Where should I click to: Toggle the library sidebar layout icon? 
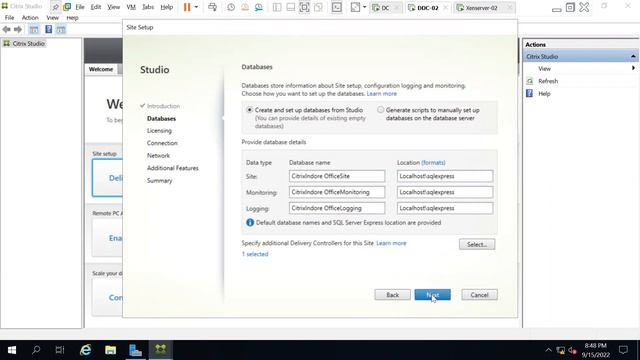277,7
